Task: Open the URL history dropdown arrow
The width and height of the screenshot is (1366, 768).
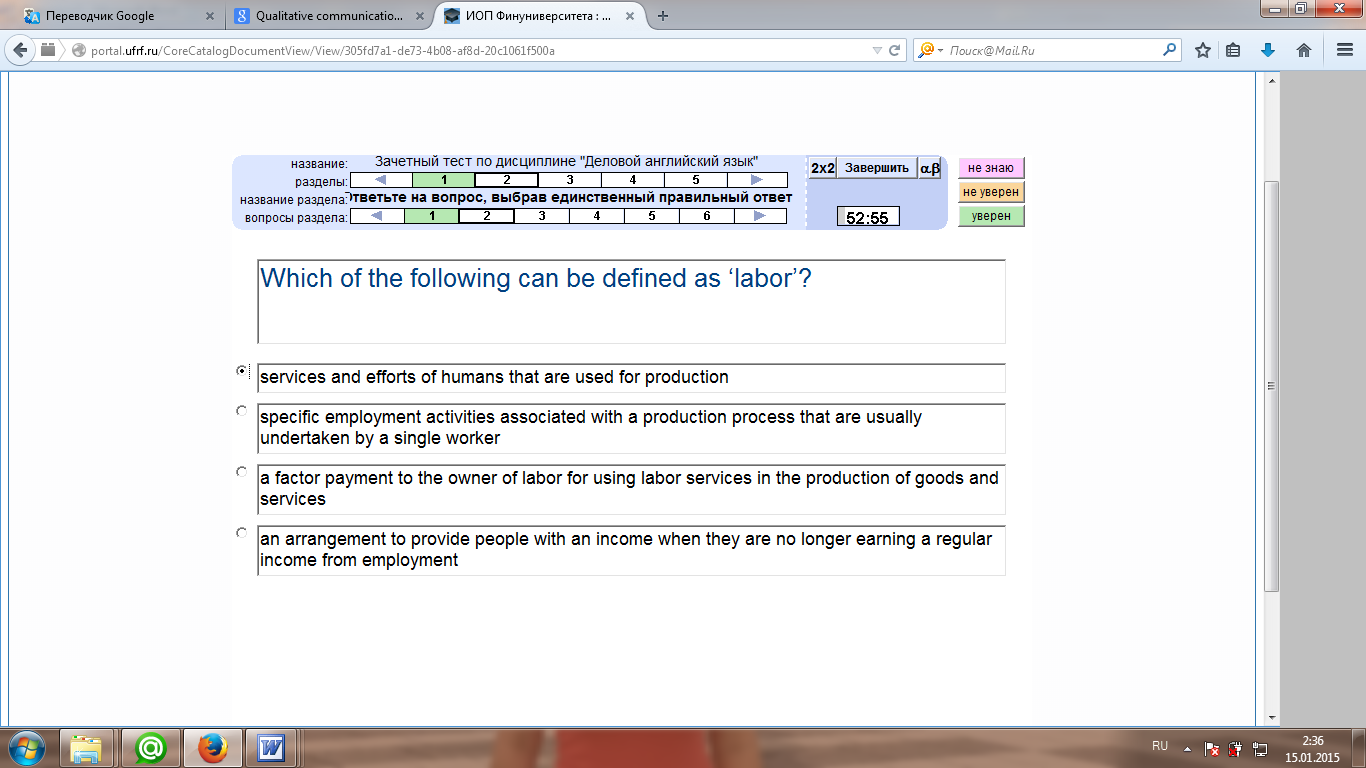Action: pyautogui.click(x=877, y=50)
